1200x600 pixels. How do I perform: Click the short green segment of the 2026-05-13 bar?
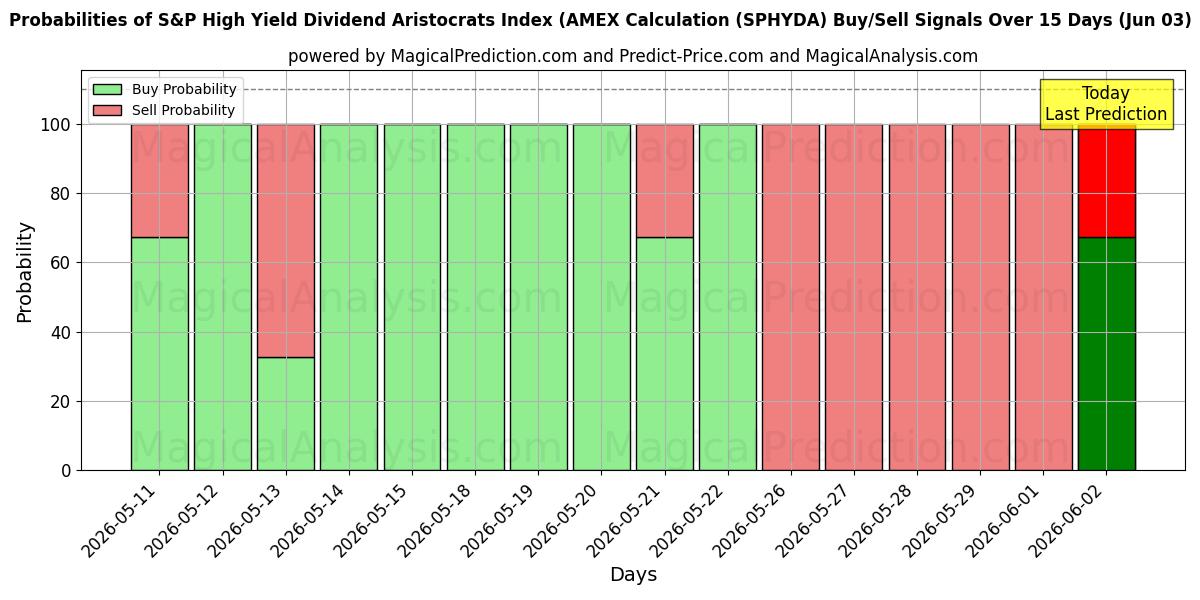click(286, 414)
